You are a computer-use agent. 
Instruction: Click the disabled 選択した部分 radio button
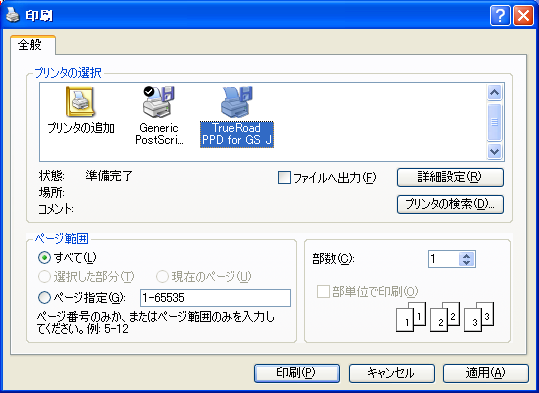[x=44, y=276]
